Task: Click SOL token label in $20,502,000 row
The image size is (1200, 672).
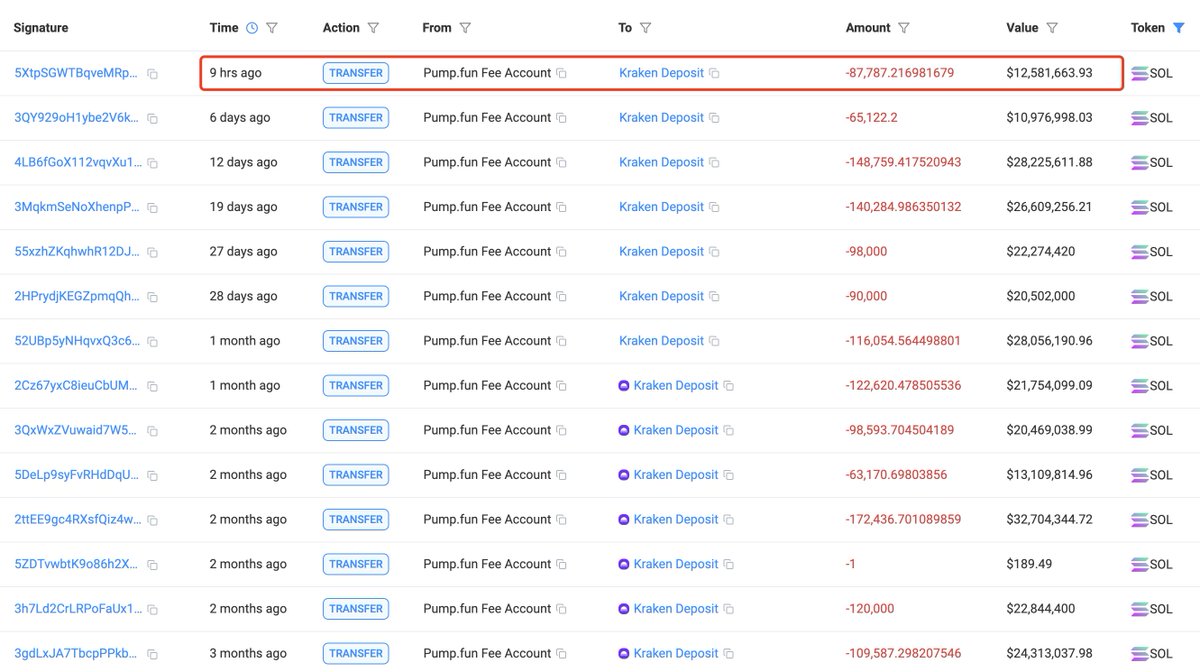Action: [x=1161, y=296]
